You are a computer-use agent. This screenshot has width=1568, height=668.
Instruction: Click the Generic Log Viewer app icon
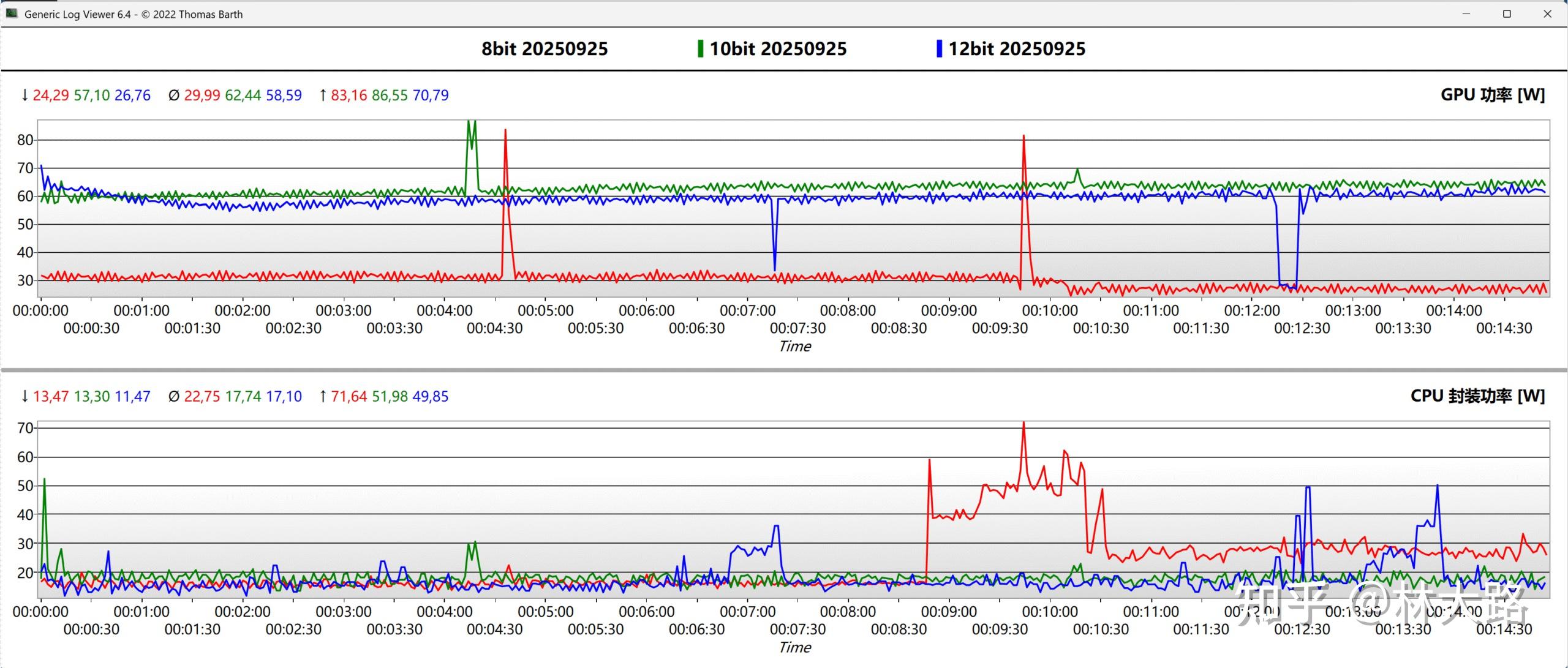click(x=12, y=13)
